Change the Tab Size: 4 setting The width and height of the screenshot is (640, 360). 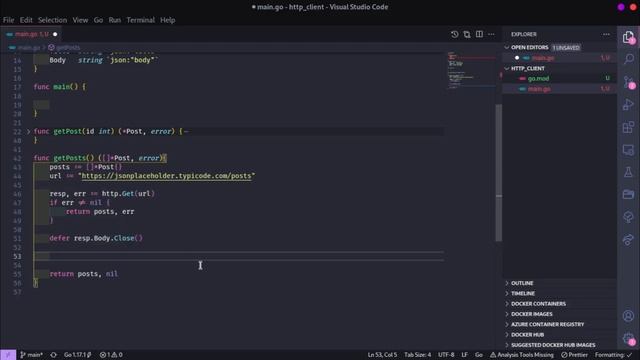tap(418, 355)
